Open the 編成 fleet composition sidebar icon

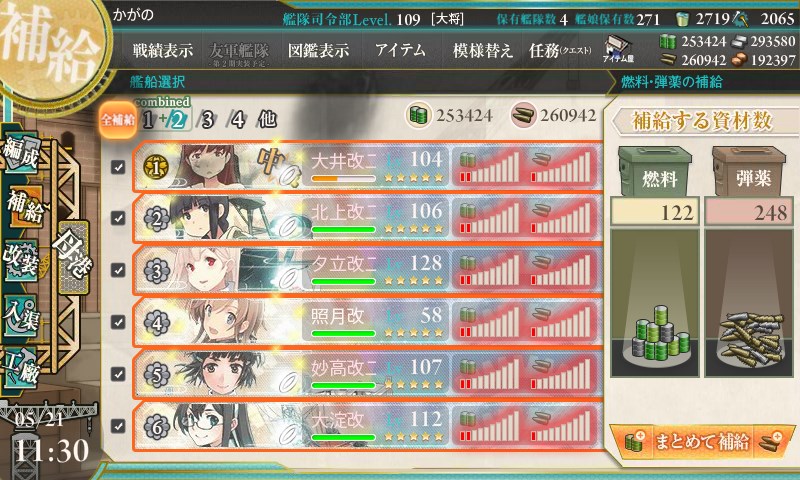tap(21, 153)
